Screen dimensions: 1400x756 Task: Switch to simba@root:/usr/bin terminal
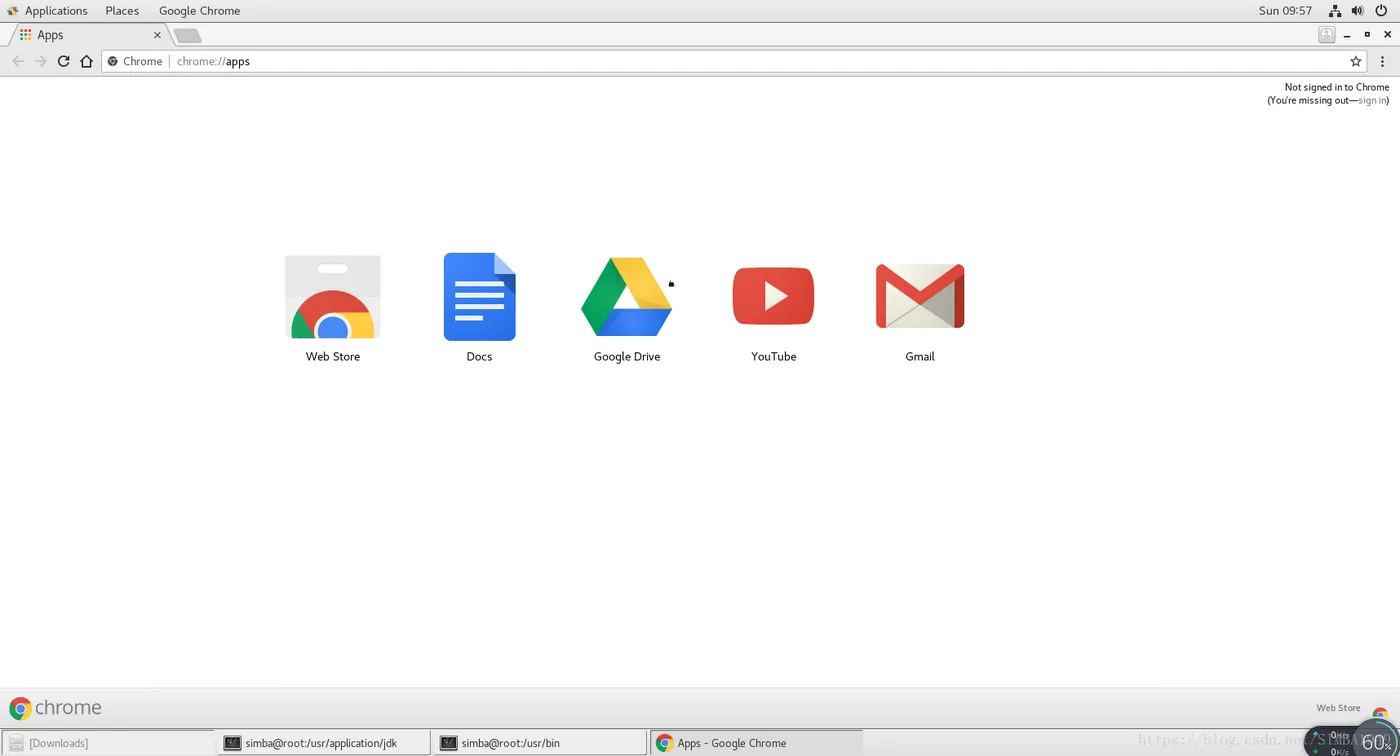539,743
